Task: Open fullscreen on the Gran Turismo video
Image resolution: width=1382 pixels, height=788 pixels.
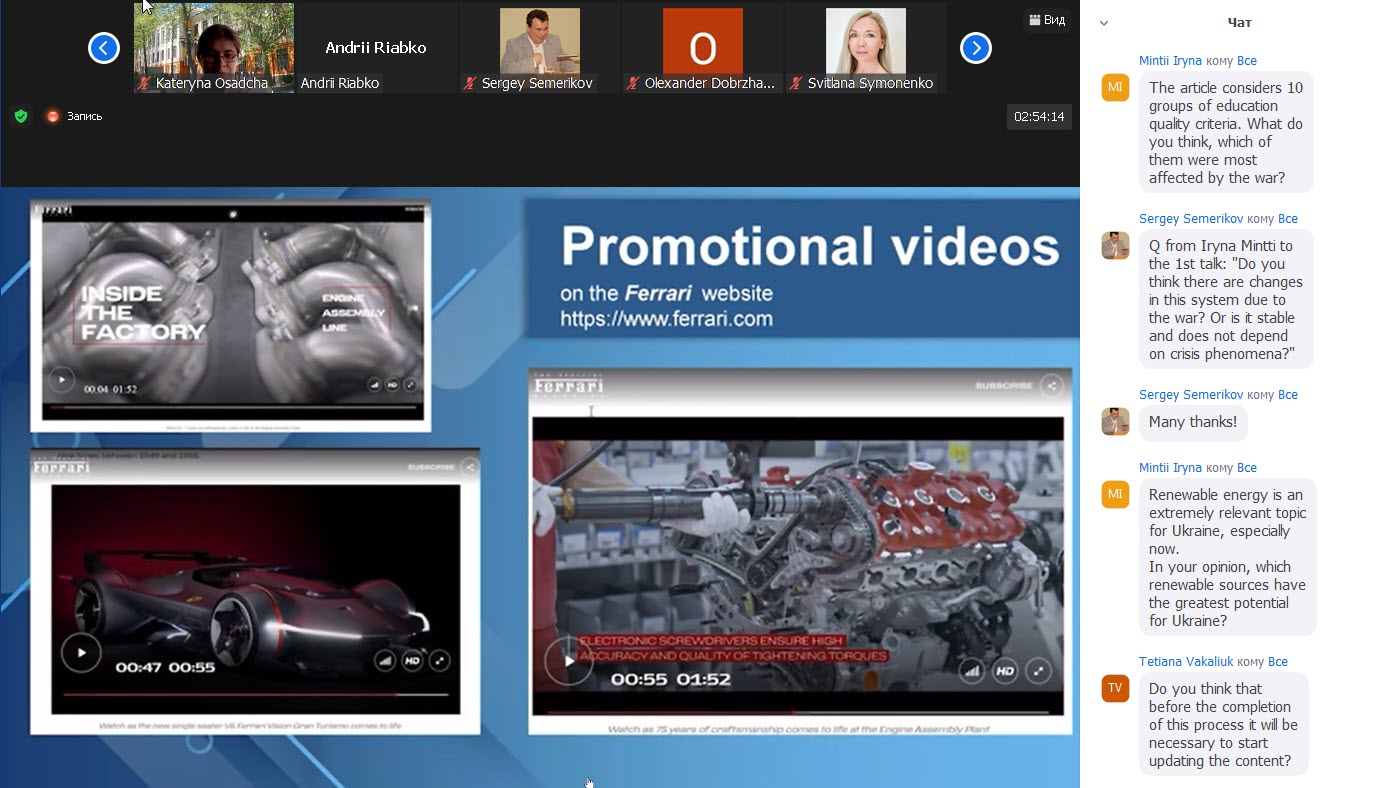Action: 440,660
